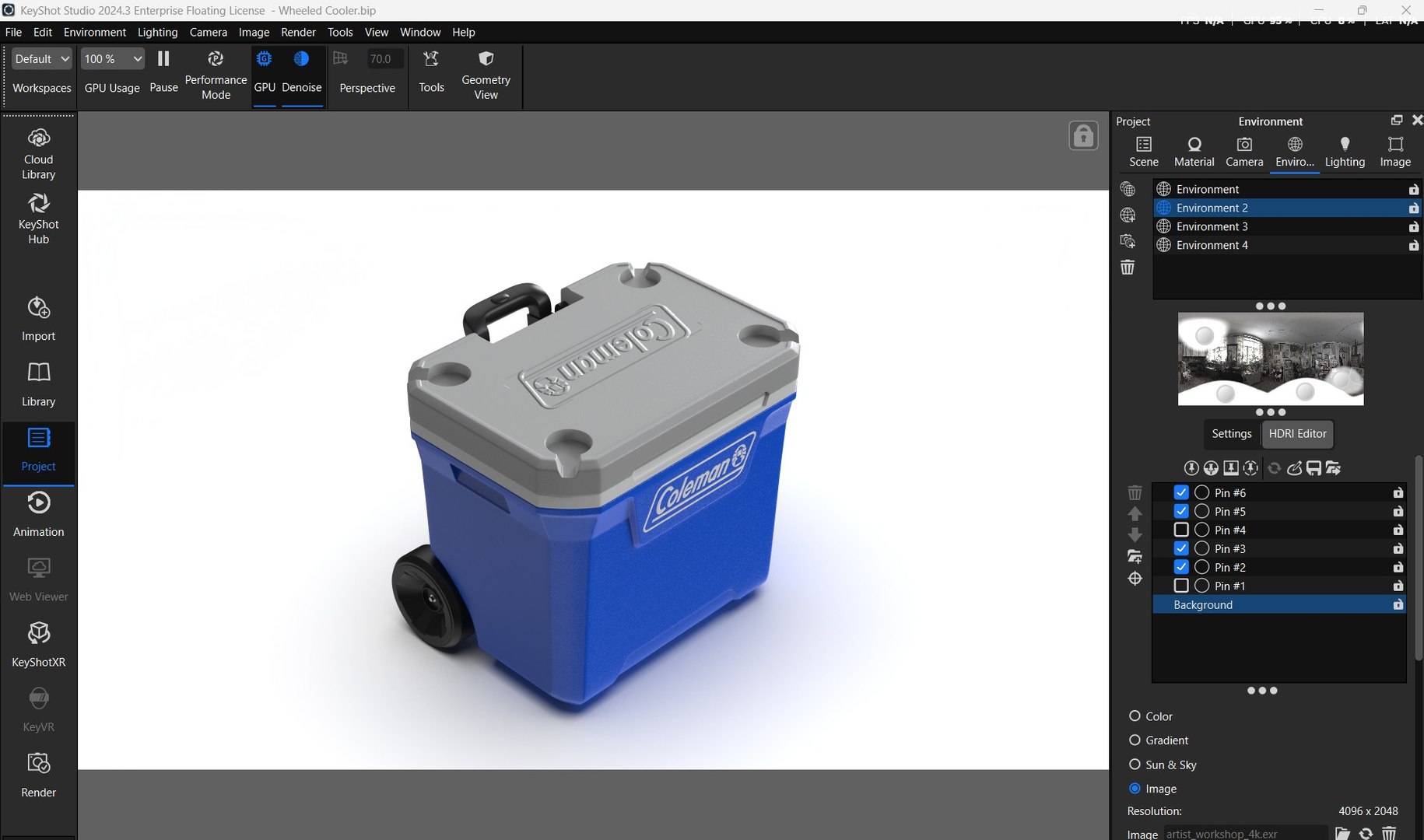Screen dimensions: 1424x840
Task: Switch to the Lighting tab
Action: 1345,152
